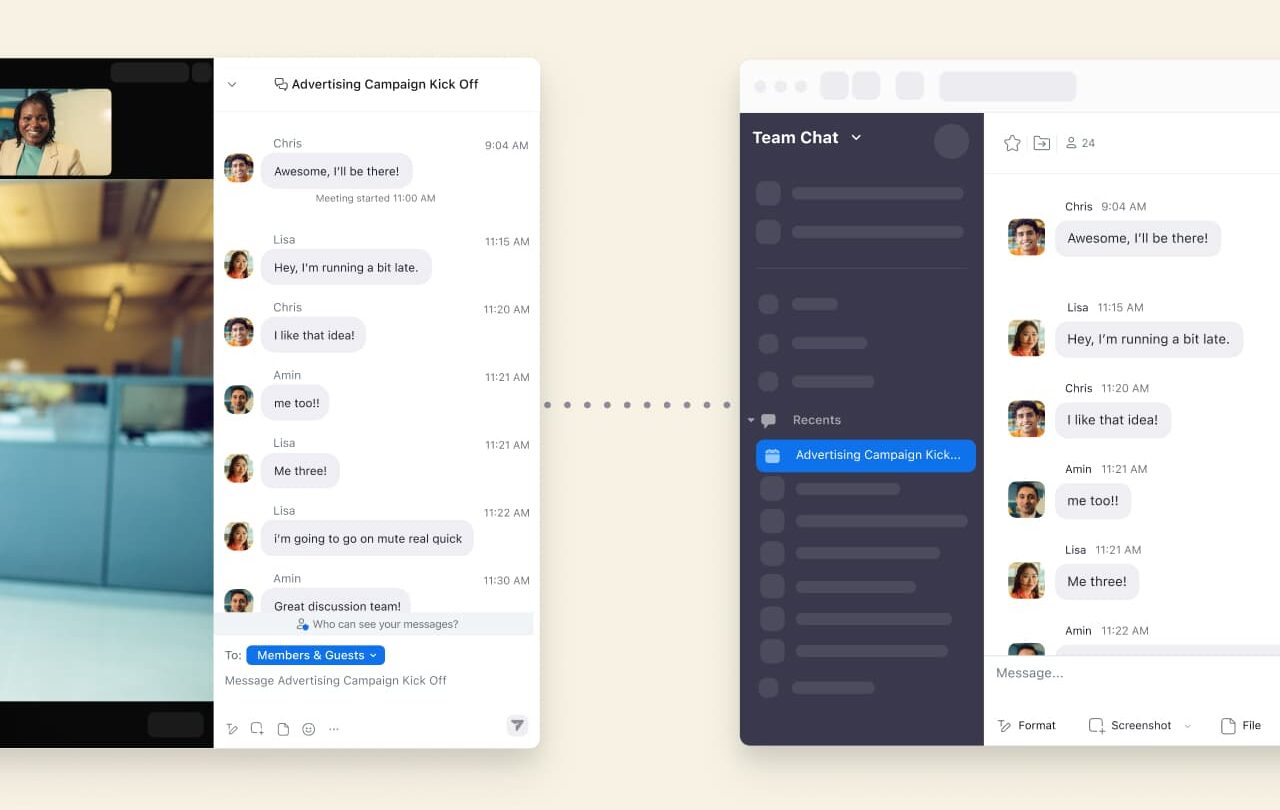The width and height of the screenshot is (1280, 810).
Task: Click Amin's avatar at 11:21 AM in the meeting chat
Action: tap(239, 400)
